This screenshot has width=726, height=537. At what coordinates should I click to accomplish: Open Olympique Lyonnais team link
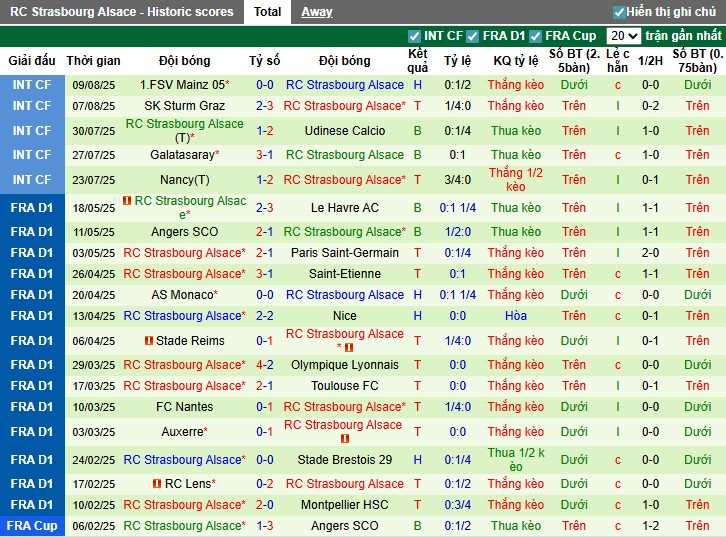[344, 365]
